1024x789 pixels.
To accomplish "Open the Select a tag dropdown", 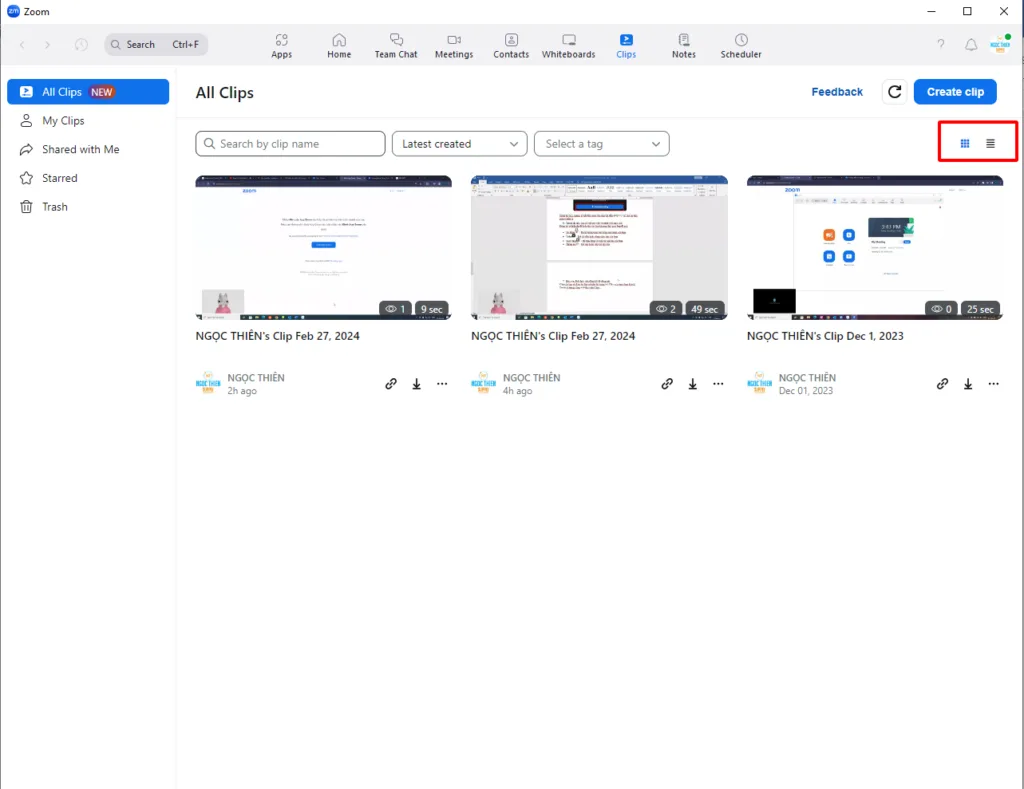I will [x=601, y=144].
